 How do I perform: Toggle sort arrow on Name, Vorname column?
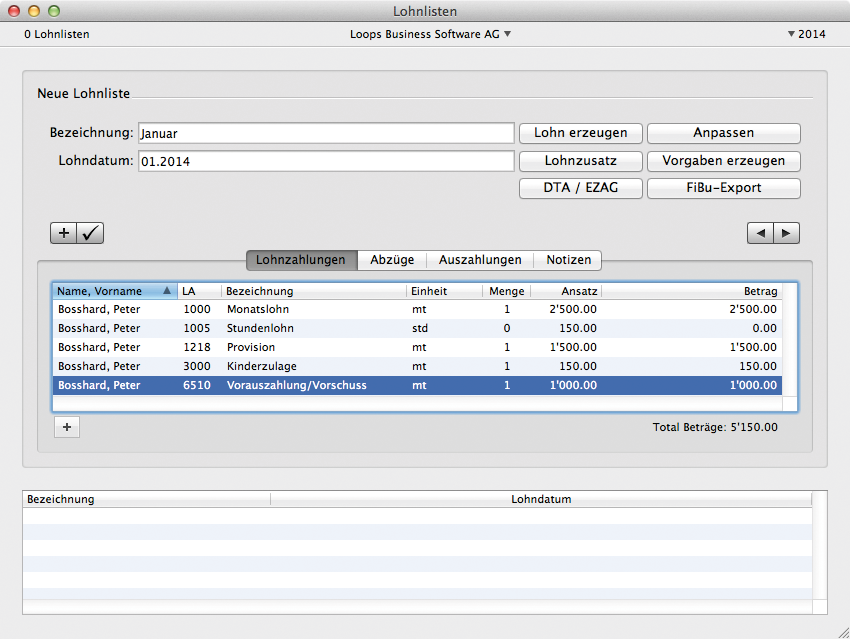tap(166, 291)
